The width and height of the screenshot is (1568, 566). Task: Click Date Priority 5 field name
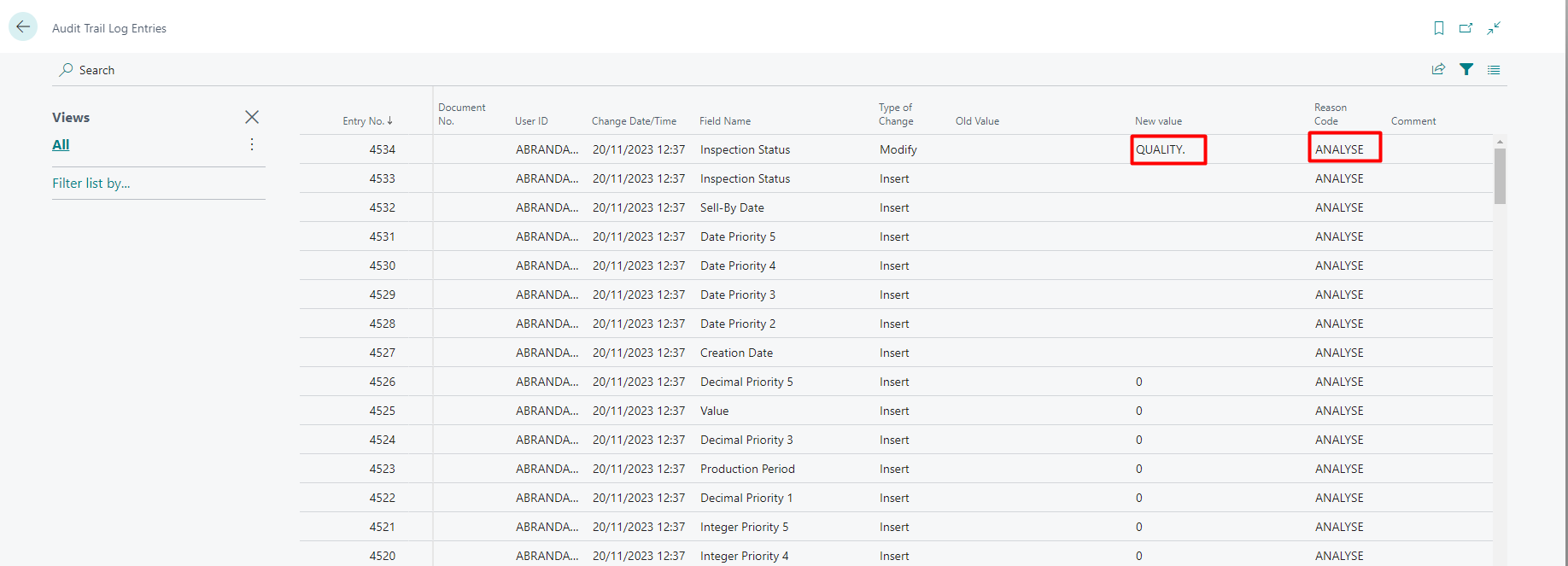738,236
